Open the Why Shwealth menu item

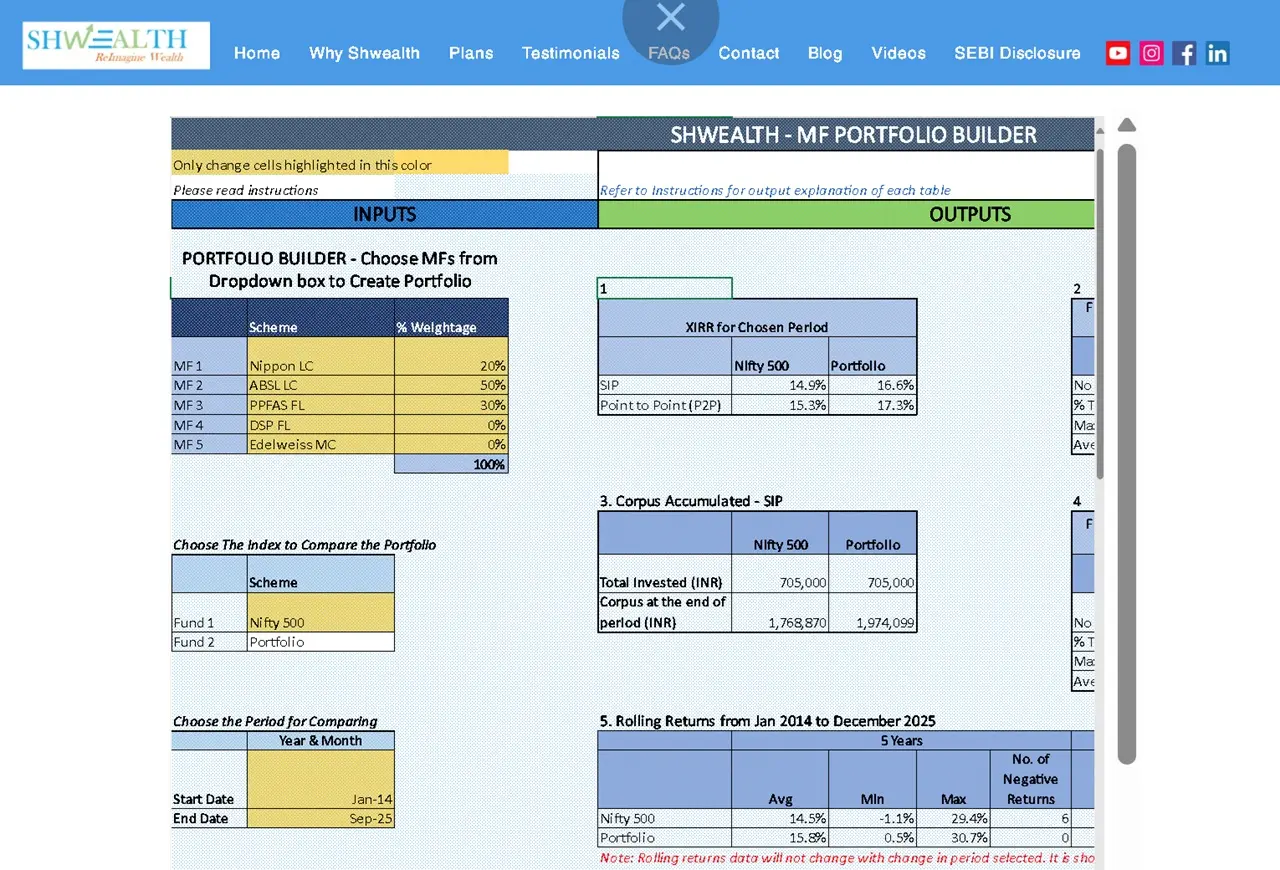click(364, 53)
